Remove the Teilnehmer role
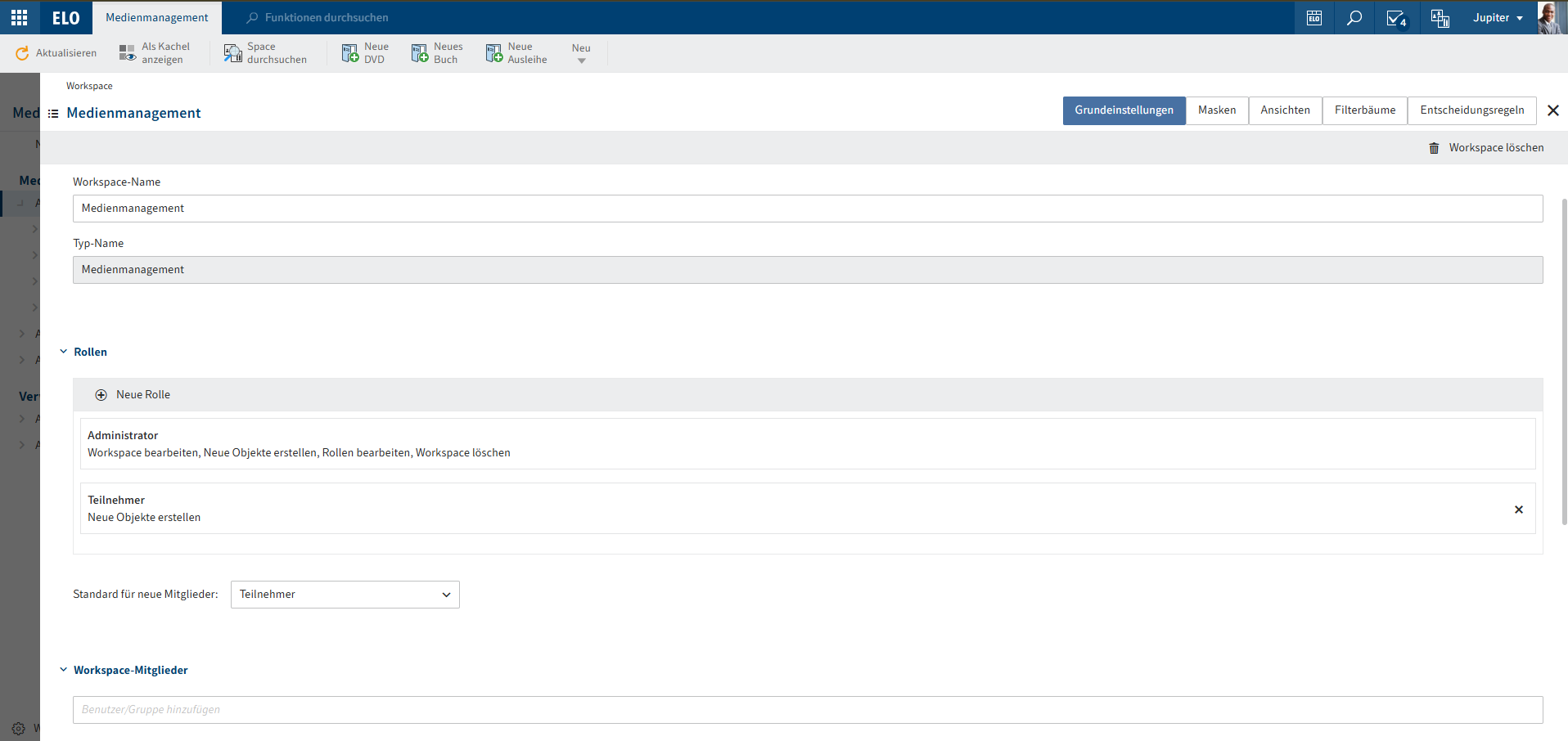This screenshot has height=741, width=1568. click(x=1518, y=510)
